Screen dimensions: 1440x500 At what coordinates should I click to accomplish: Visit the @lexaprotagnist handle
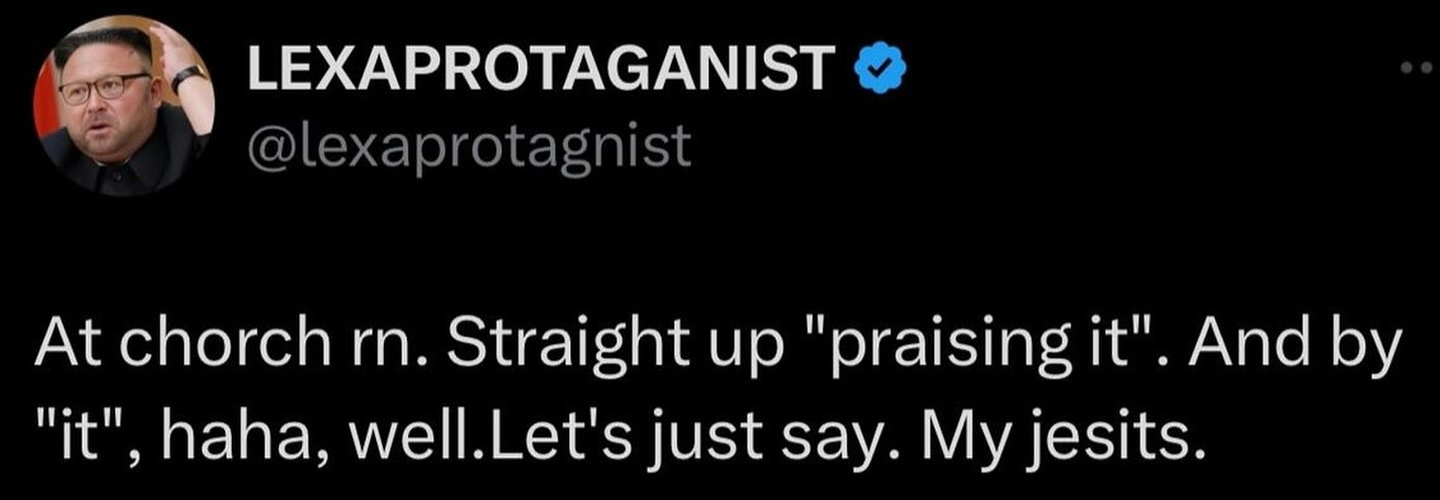[x=468, y=147]
